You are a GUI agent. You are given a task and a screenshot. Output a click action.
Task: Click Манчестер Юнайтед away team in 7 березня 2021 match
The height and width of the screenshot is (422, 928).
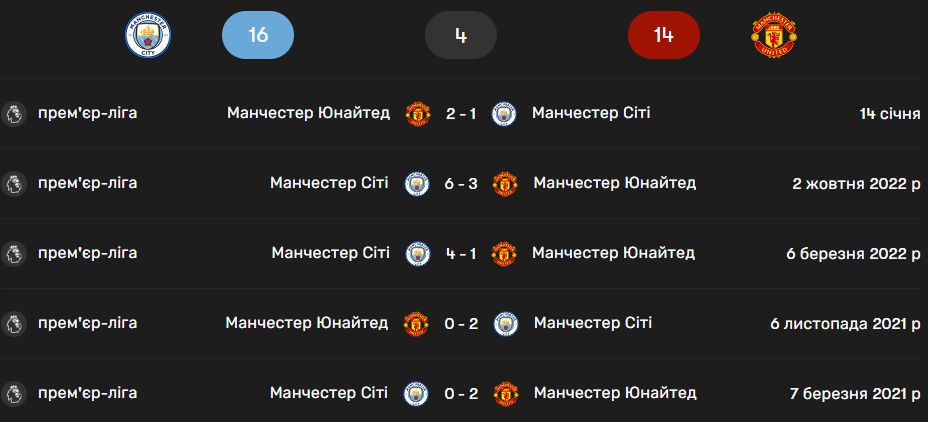615,393
